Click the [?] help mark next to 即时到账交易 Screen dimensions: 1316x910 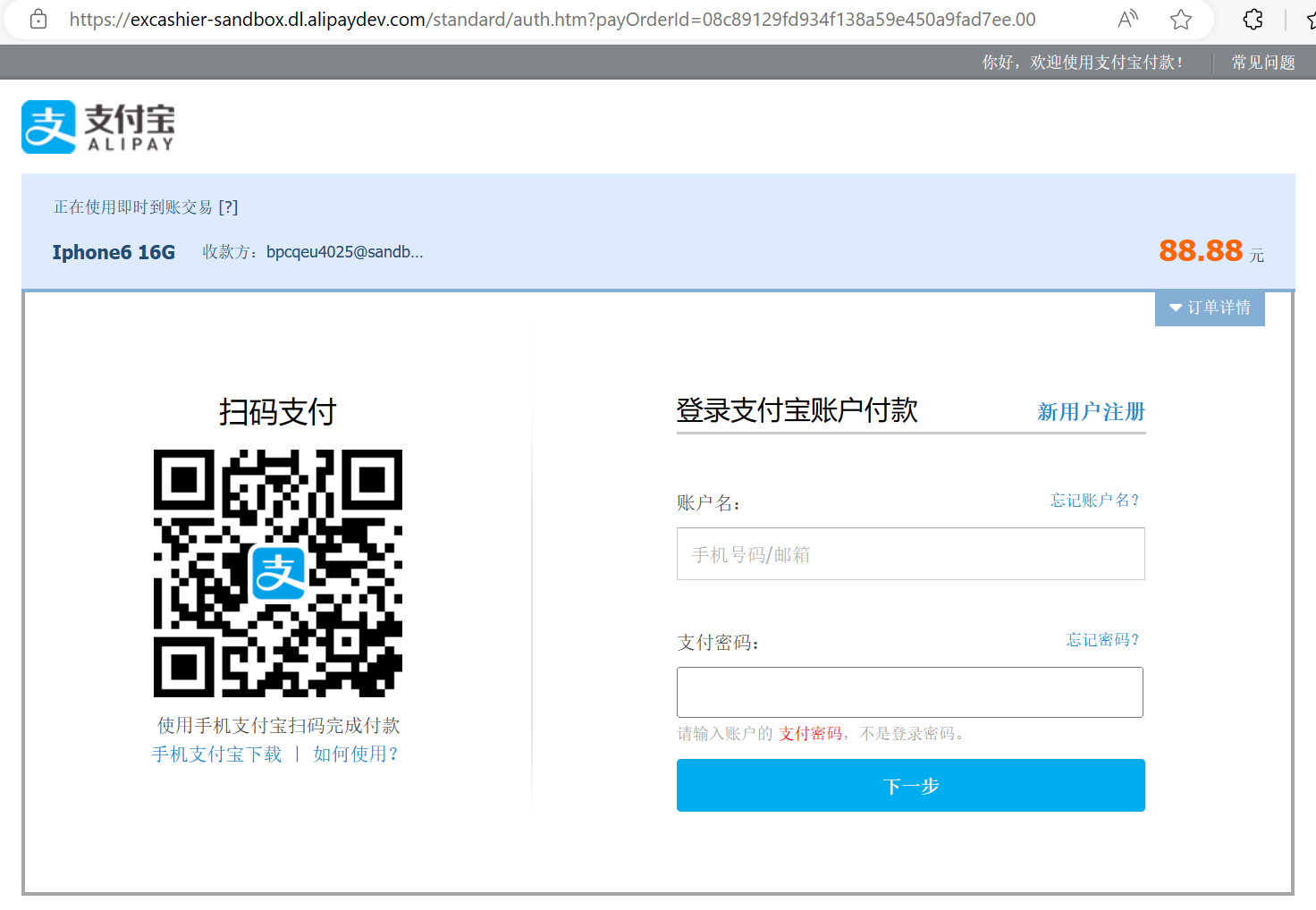(228, 207)
